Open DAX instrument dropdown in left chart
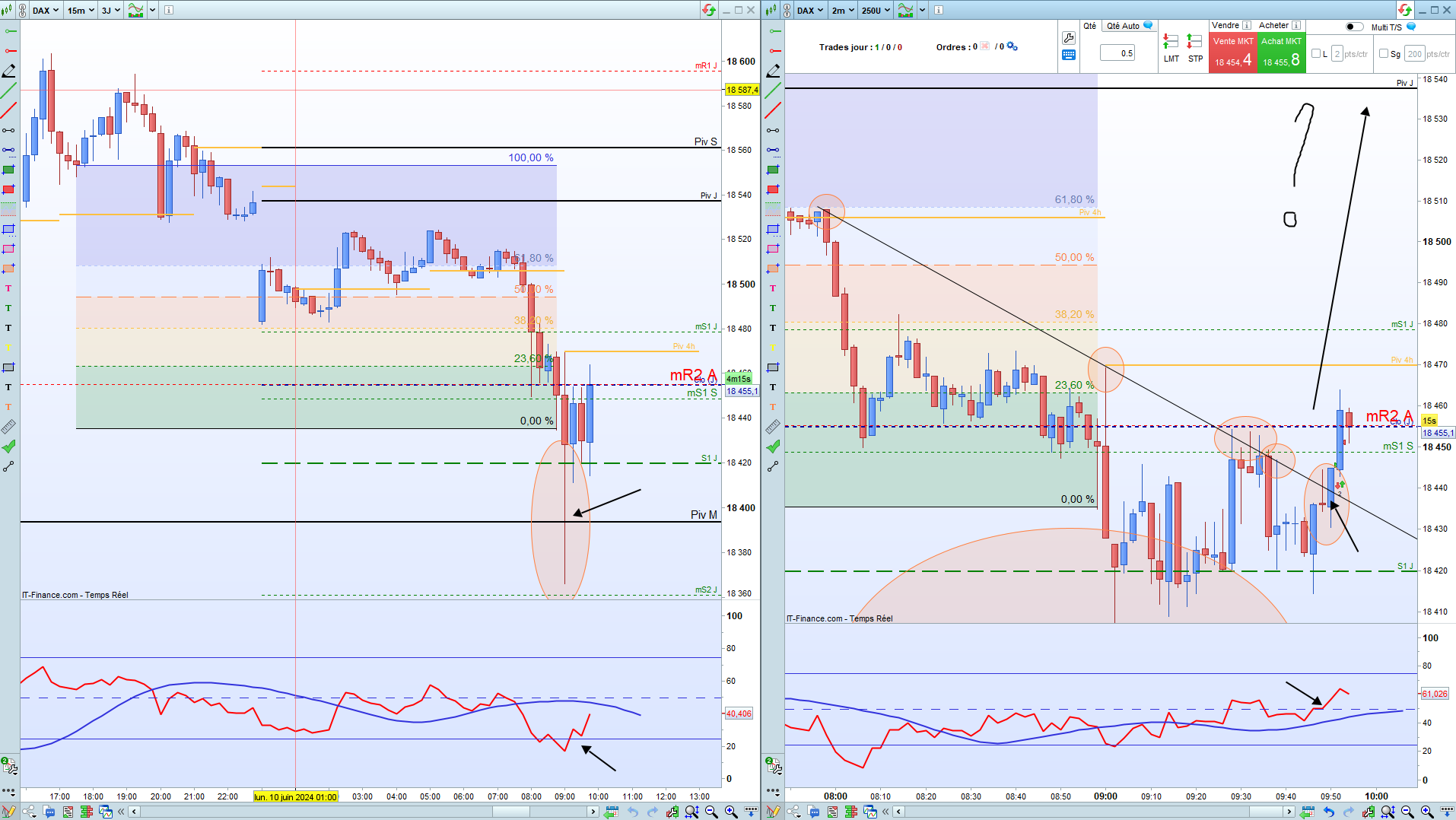The height and width of the screenshot is (820, 1456). pyautogui.click(x=46, y=10)
